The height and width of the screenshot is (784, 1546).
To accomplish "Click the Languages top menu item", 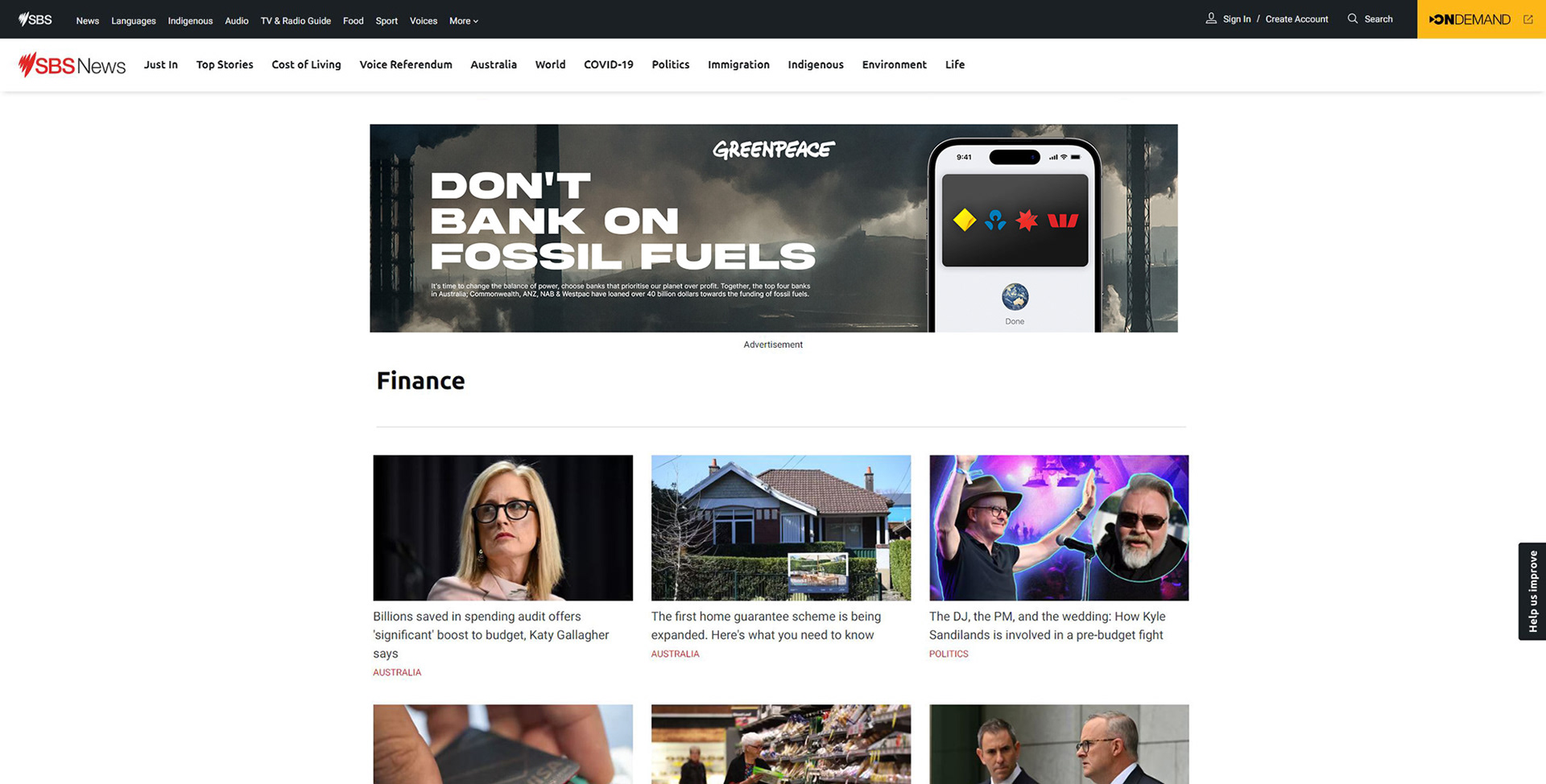I will [134, 21].
